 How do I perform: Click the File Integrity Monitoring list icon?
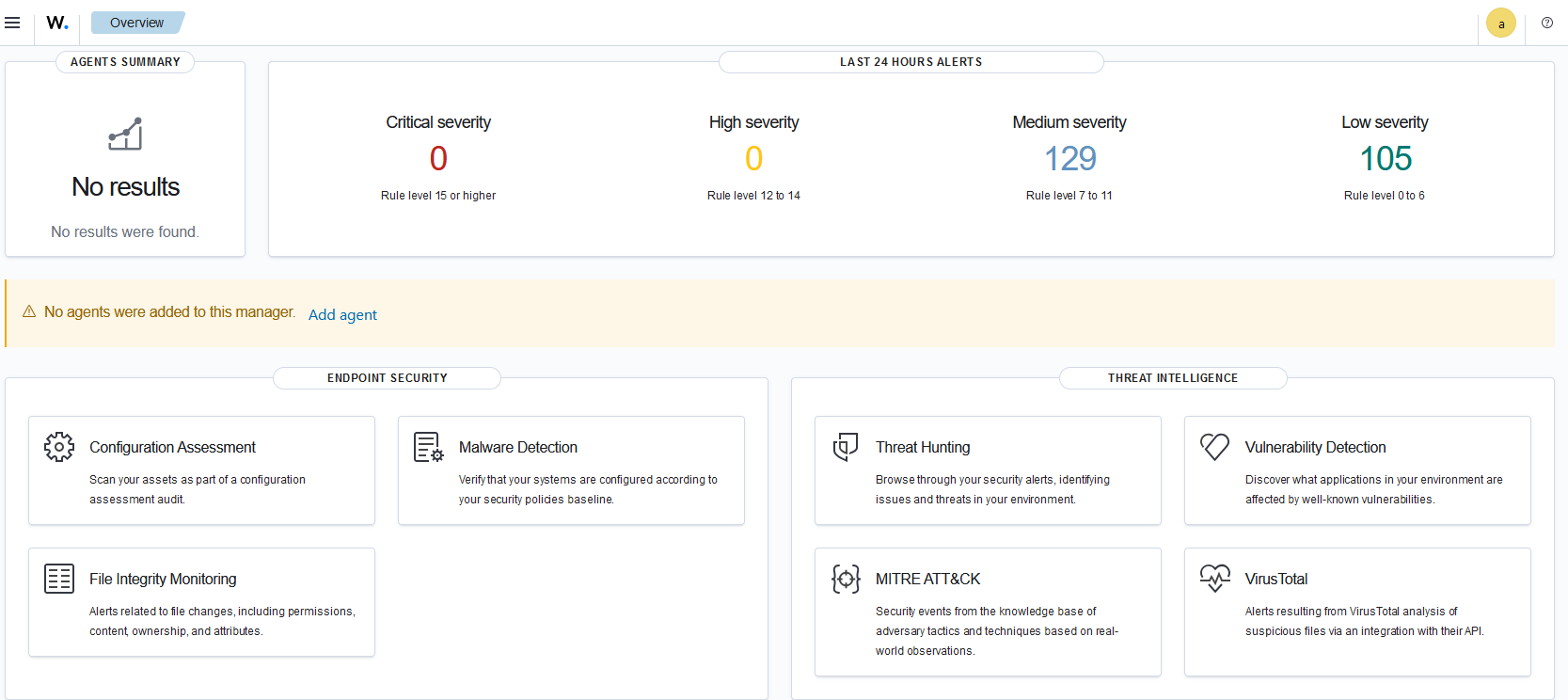[59, 579]
